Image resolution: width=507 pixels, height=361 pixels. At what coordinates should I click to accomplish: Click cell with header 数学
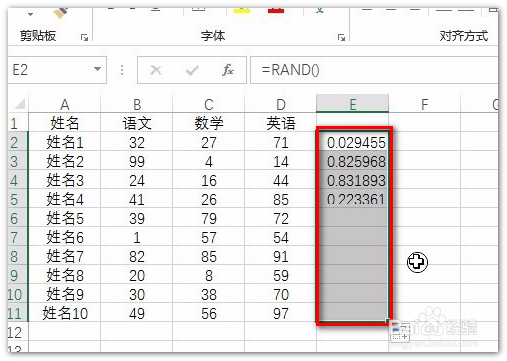click(x=209, y=123)
